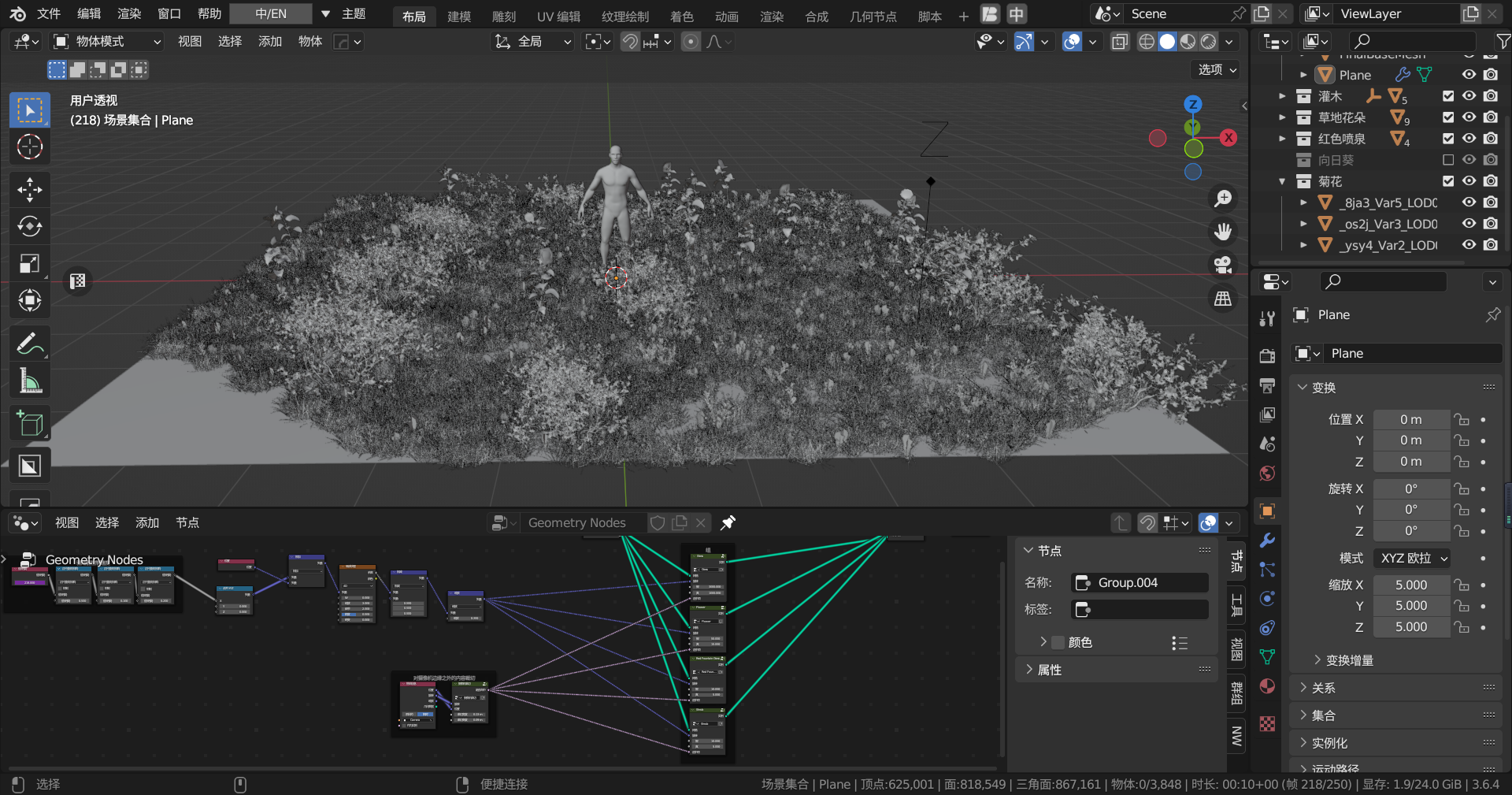Open the 编辑 menu
This screenshot has width=1512, height=795.
(x=89, y=14)
